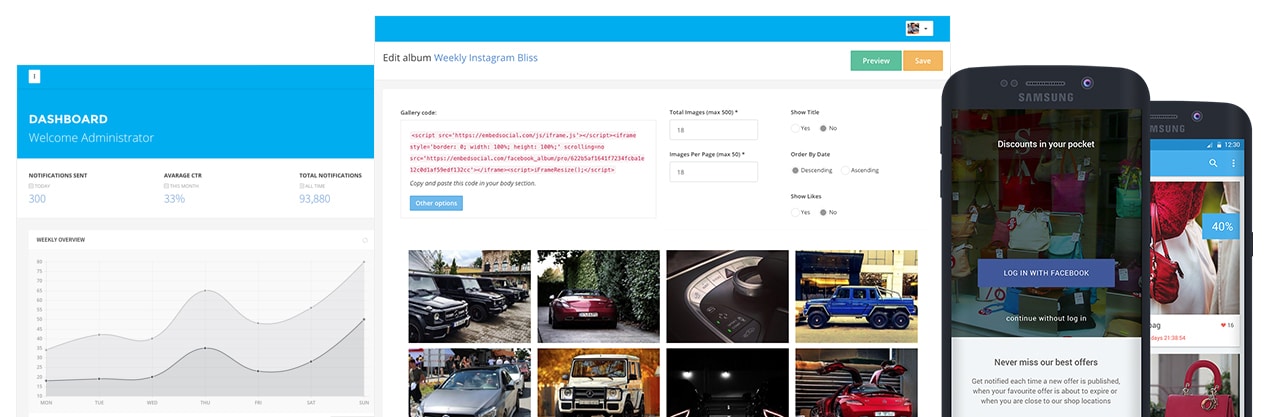Click the SUN label on chart axis
Image resolution: width=1281 pixels, height=417 pixels.
point(363,402)
